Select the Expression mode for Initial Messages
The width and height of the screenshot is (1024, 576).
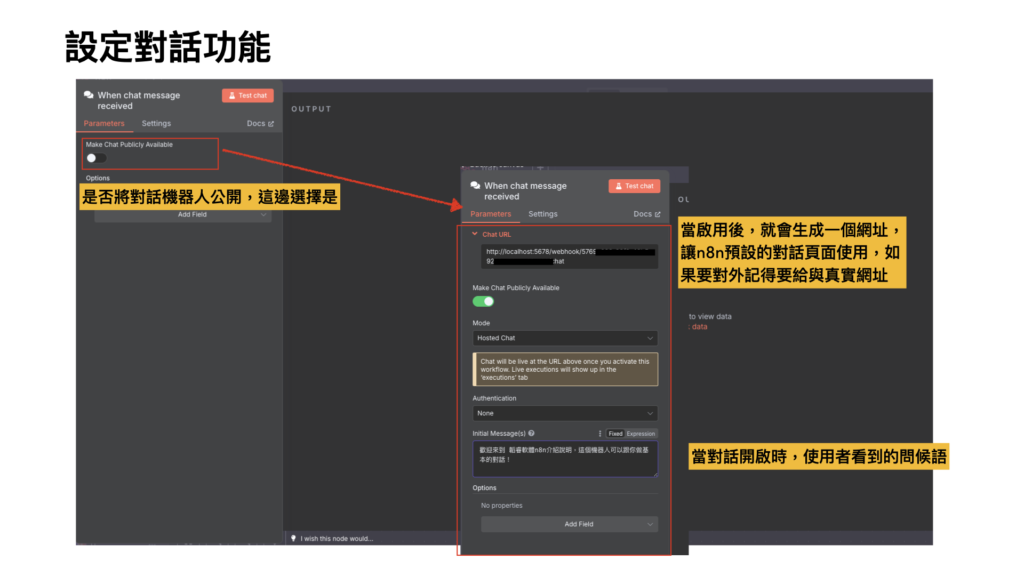(641, 434)
